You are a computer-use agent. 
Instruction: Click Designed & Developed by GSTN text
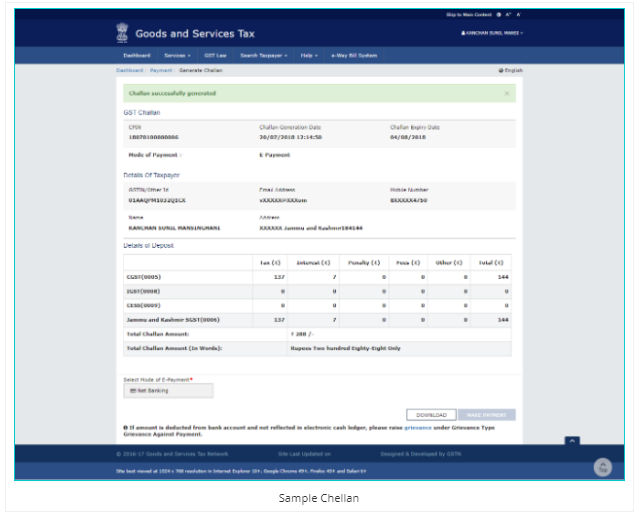(x=421, y=454)
